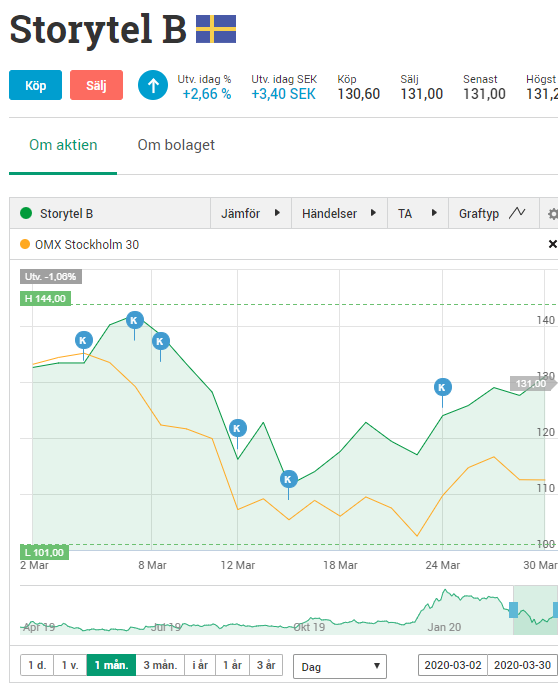Screen dimensions: 558x688
Task: Switch to the Om aktien tab
Action: coord(63,145)
